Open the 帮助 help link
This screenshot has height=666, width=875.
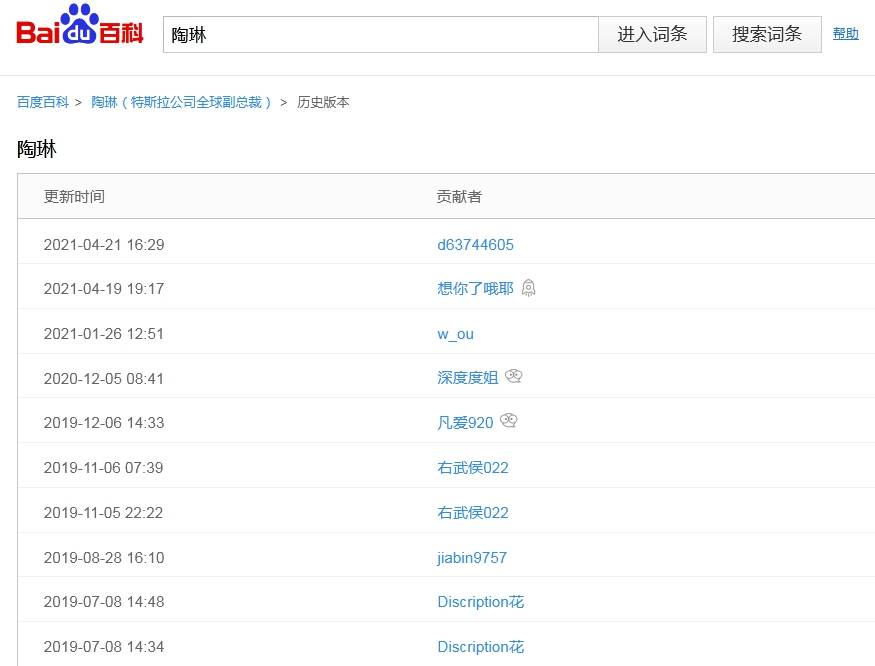845,34
